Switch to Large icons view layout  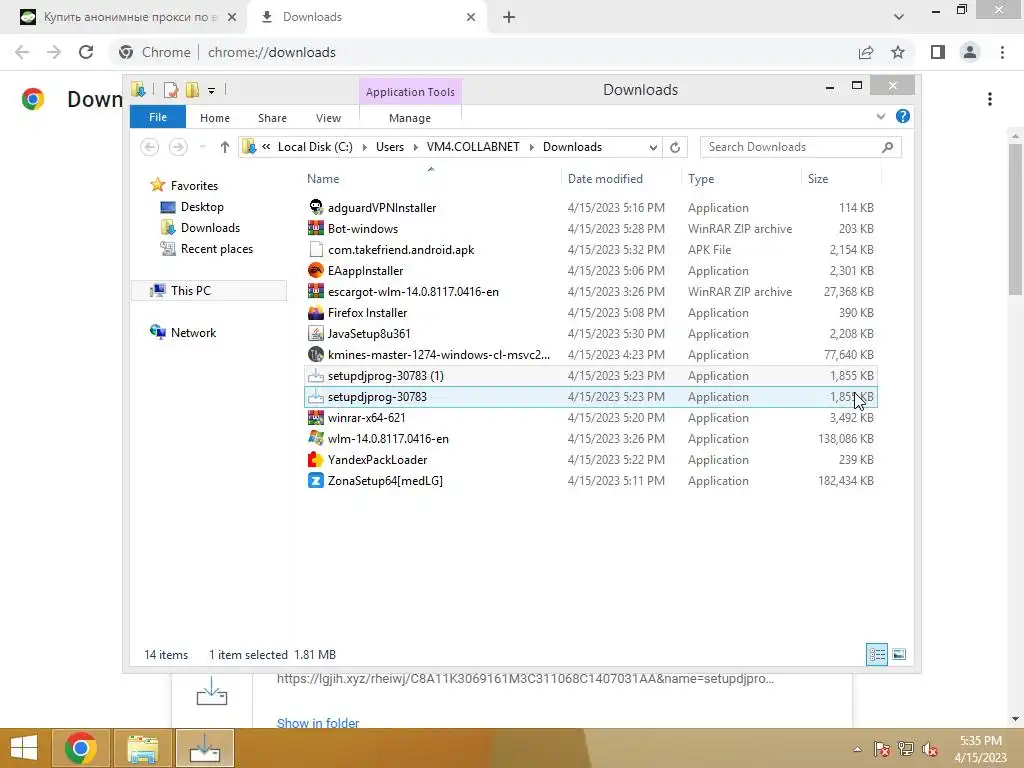[899, 654]
